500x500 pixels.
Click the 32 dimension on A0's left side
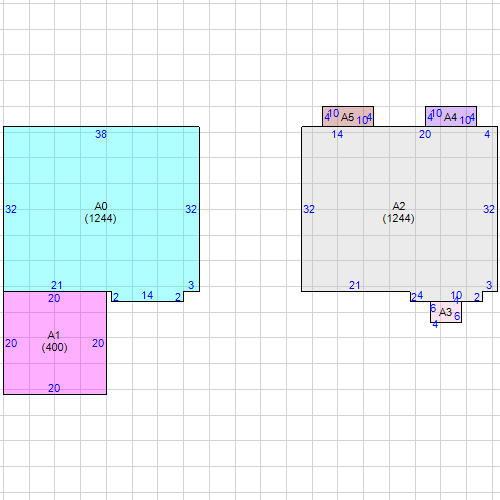[x=11, y=209]
